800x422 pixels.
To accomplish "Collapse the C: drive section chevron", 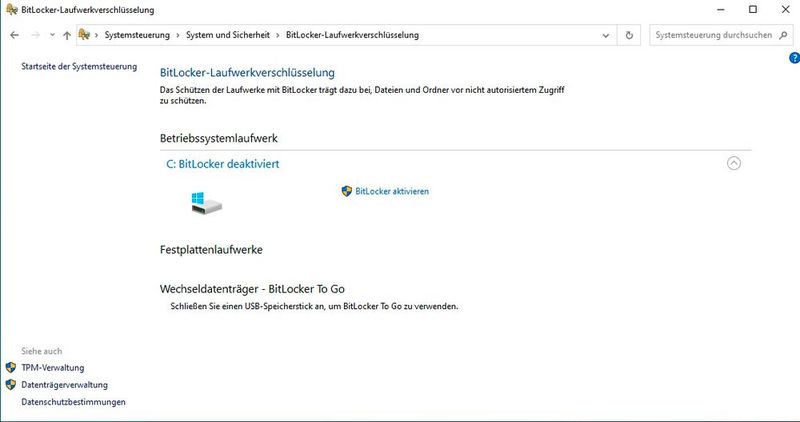I will tap(734, 163).
